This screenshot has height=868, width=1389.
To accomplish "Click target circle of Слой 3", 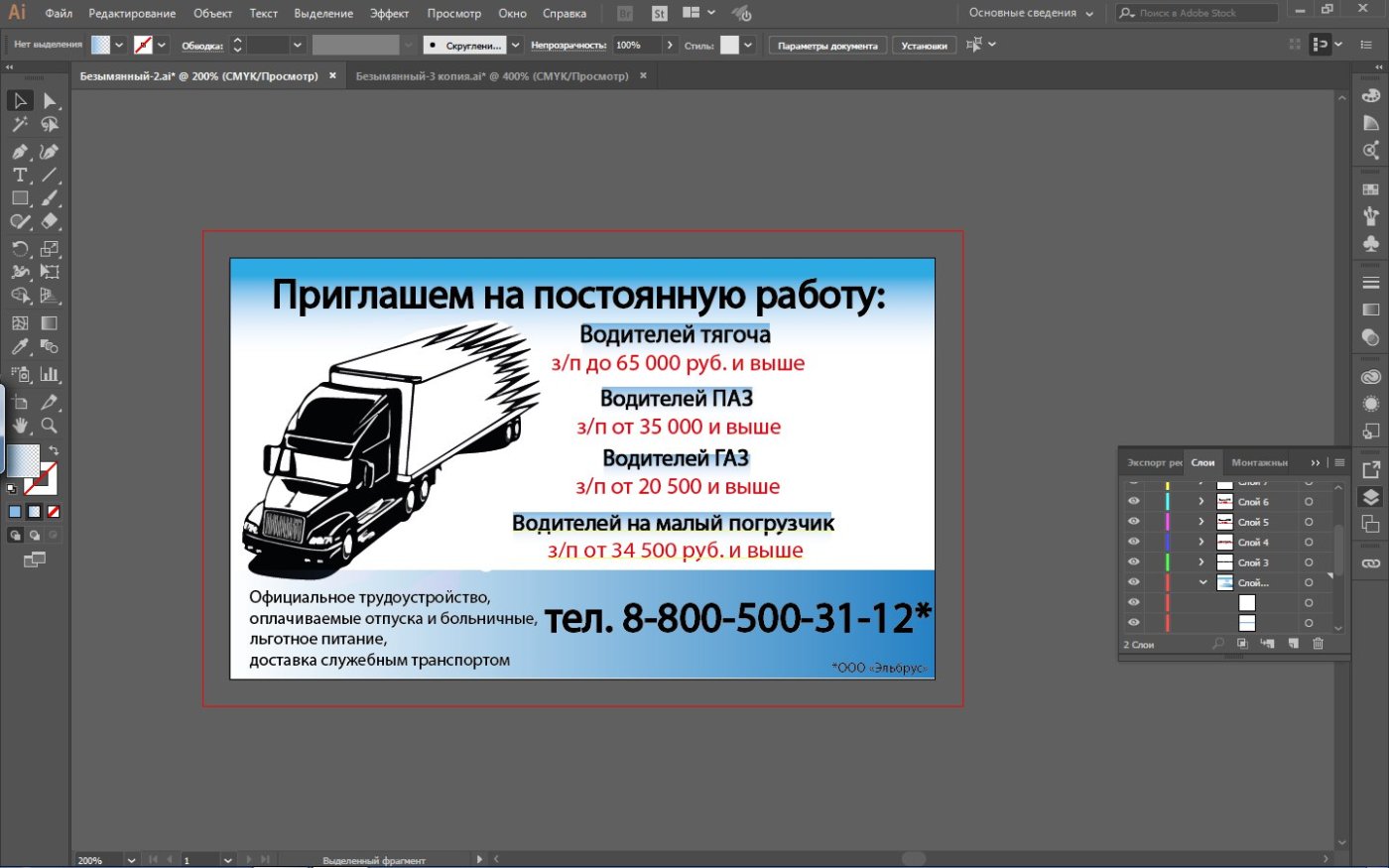I will 1309,562.
